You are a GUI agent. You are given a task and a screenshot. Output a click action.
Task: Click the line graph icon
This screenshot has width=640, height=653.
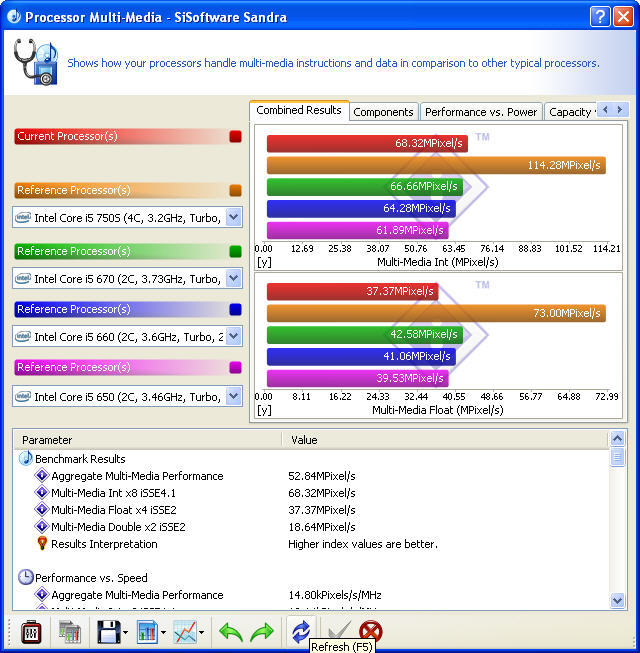185,632
